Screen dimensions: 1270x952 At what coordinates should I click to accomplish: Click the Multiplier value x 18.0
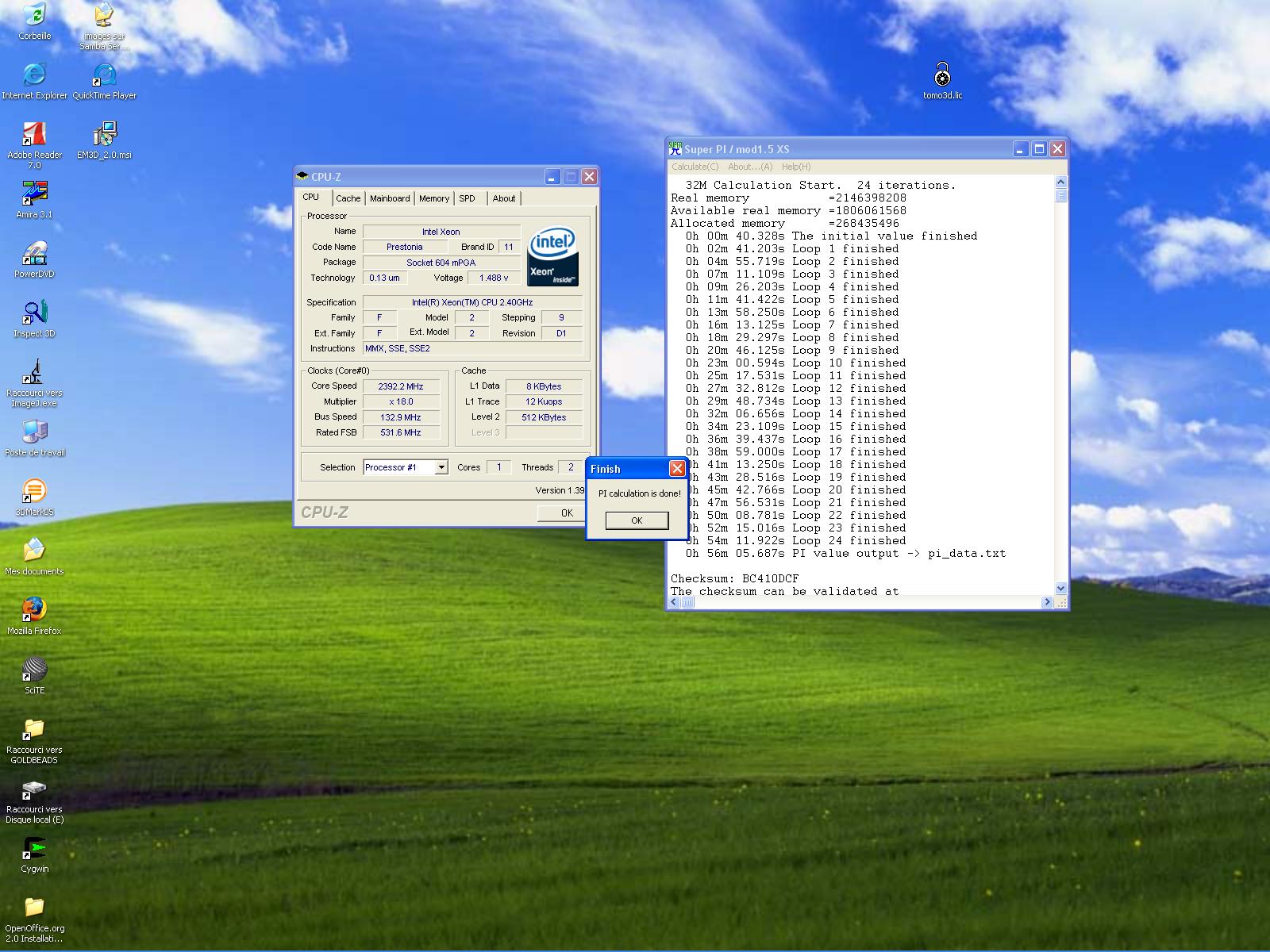click(401, 401)
